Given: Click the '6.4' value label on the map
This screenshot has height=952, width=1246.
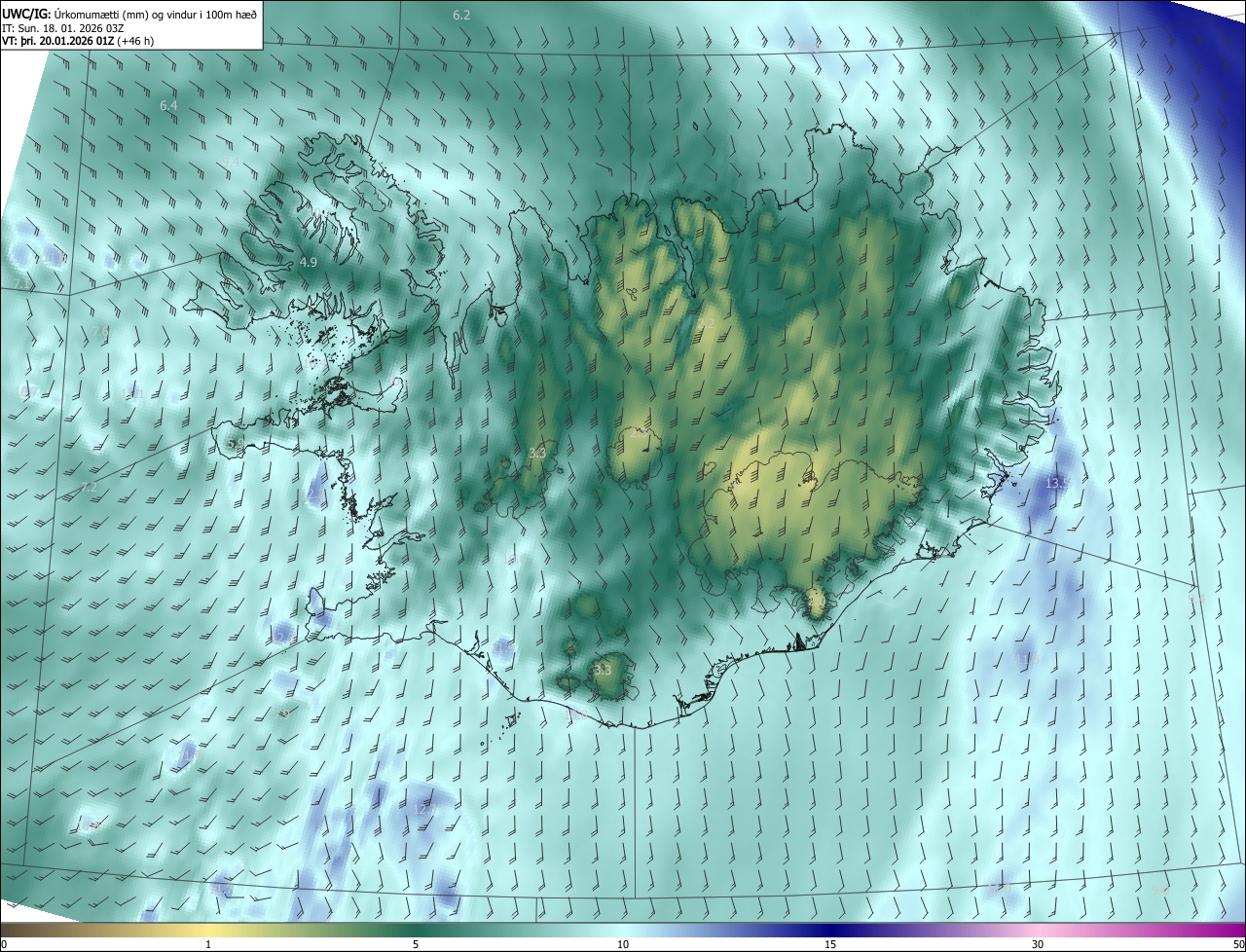Looking at the screenshot, I should click(168, 105).
